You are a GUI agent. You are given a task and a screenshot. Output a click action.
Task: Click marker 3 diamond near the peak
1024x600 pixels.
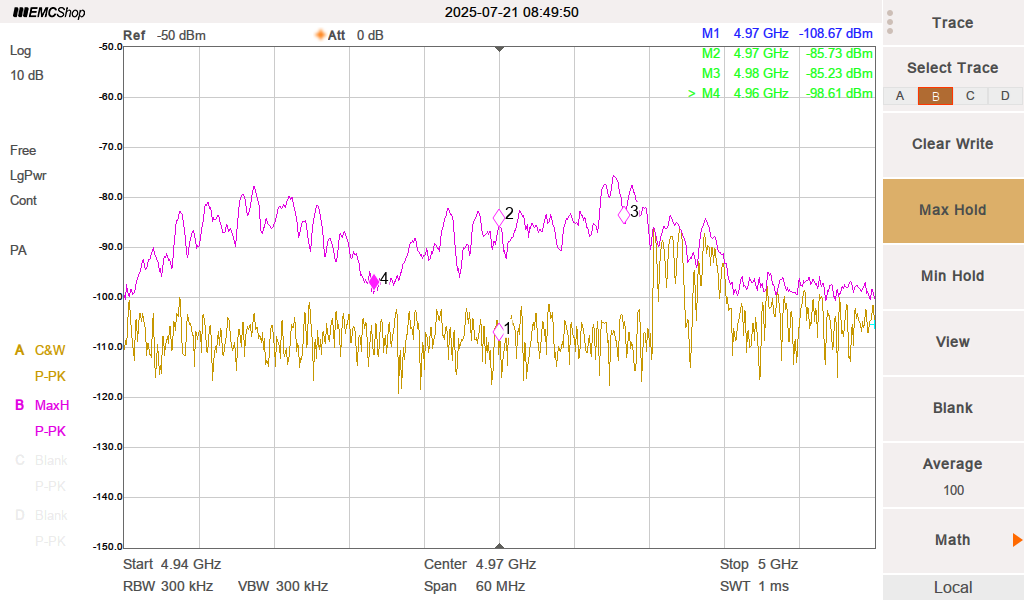(x=624, y=214)
